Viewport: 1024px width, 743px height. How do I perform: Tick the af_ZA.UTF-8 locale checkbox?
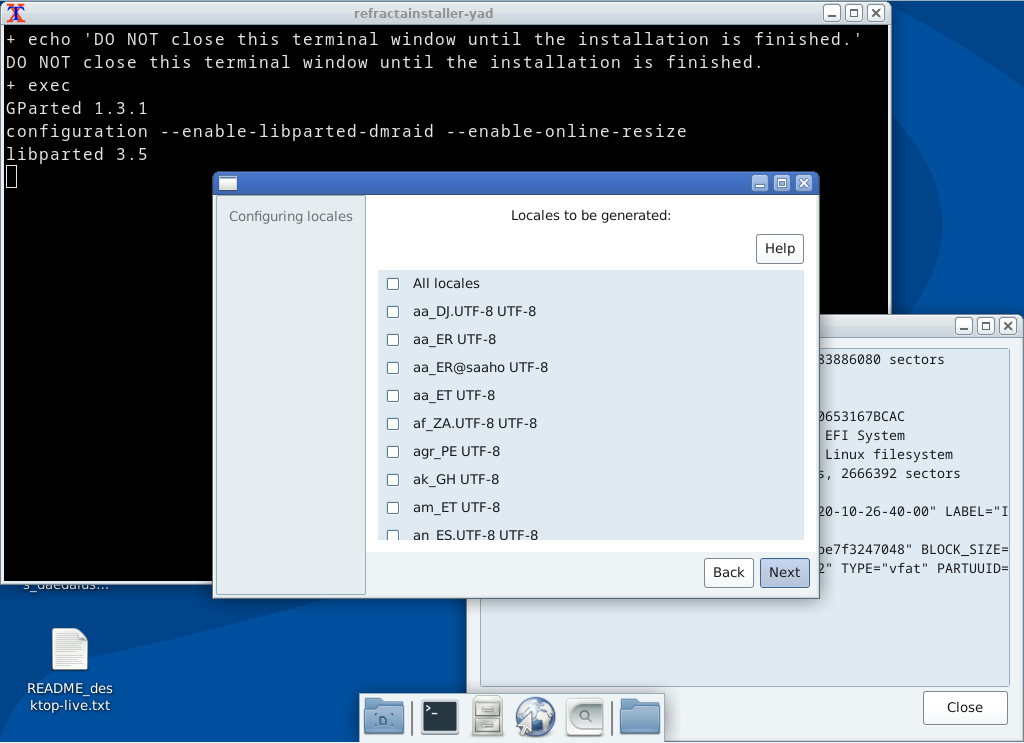click(x=393, y=424)
